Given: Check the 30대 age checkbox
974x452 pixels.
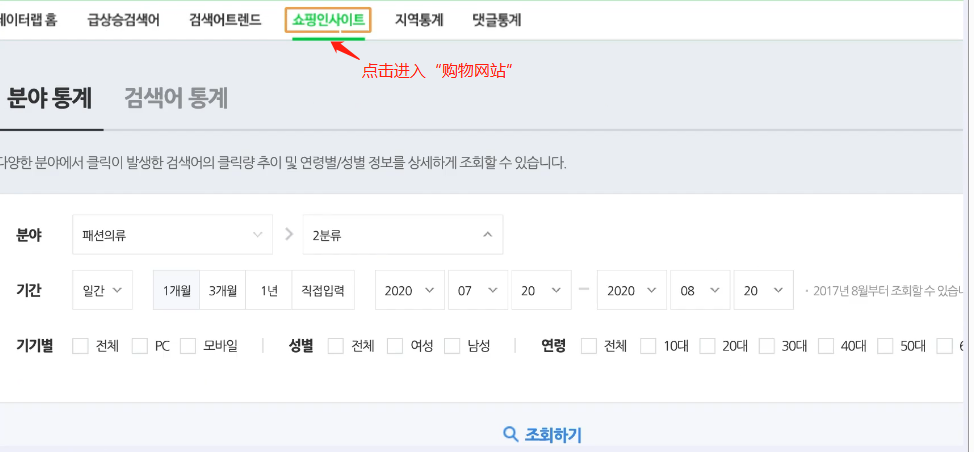Looking at the screenshot, I should click(767, 346).
